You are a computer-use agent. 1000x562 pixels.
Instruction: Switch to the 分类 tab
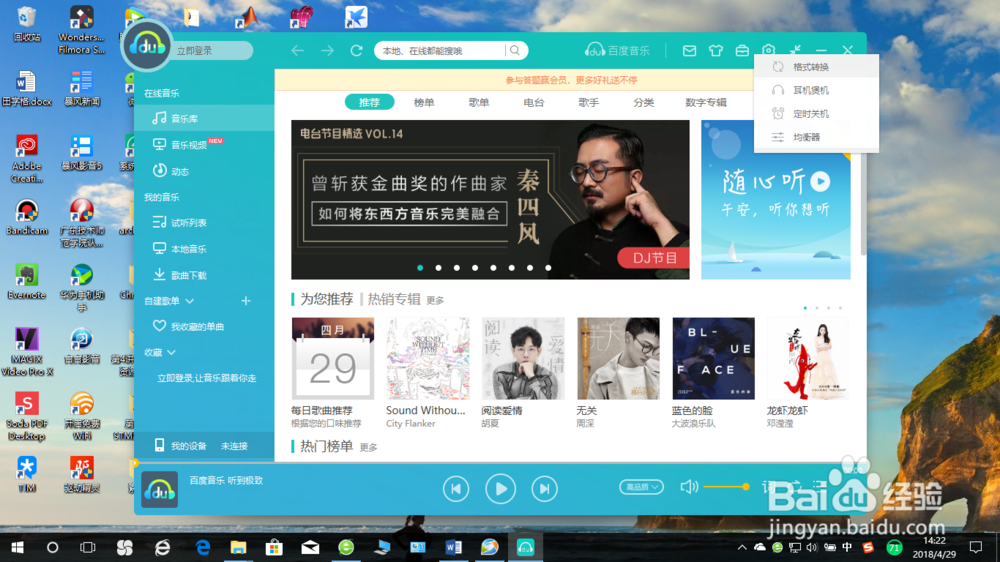[x=643, y=102]
